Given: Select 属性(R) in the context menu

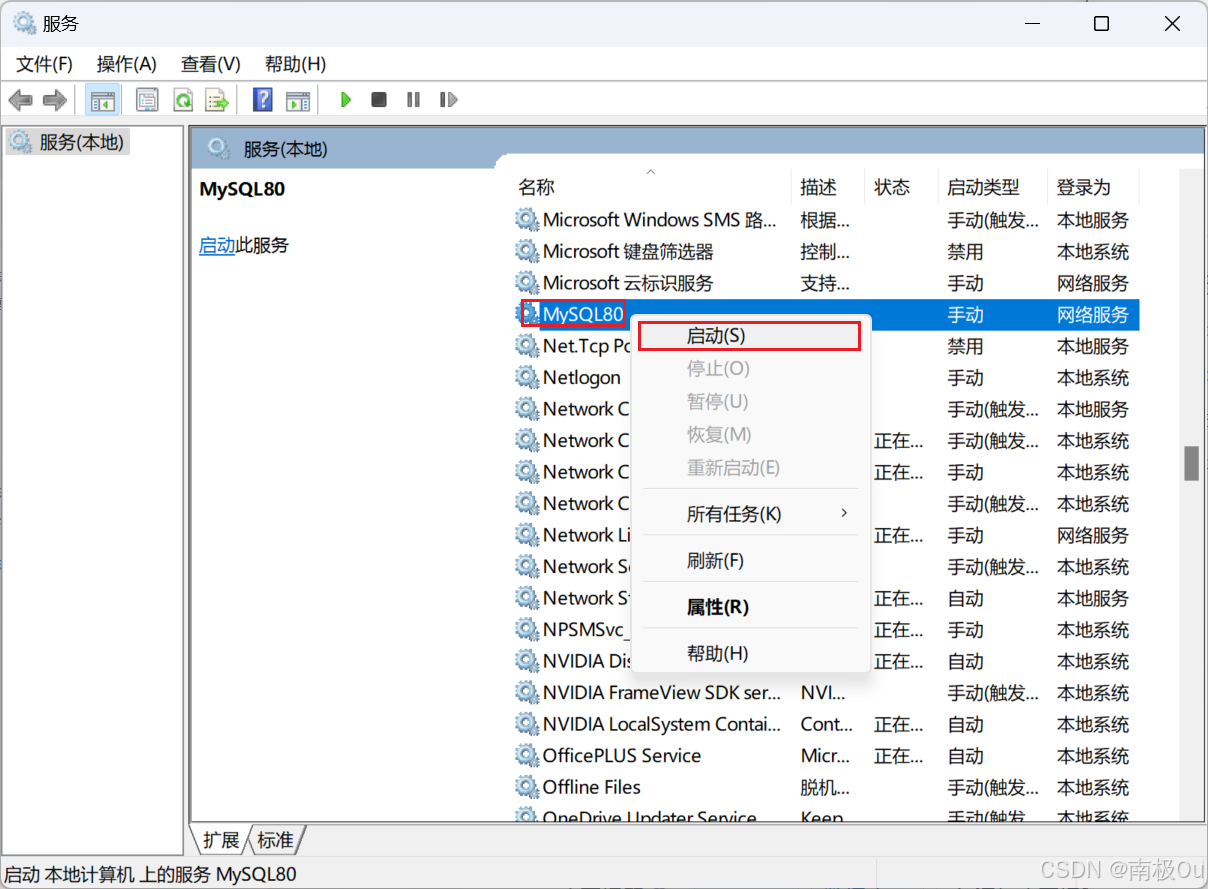Looking at the screenshot, I should (717, 607).
